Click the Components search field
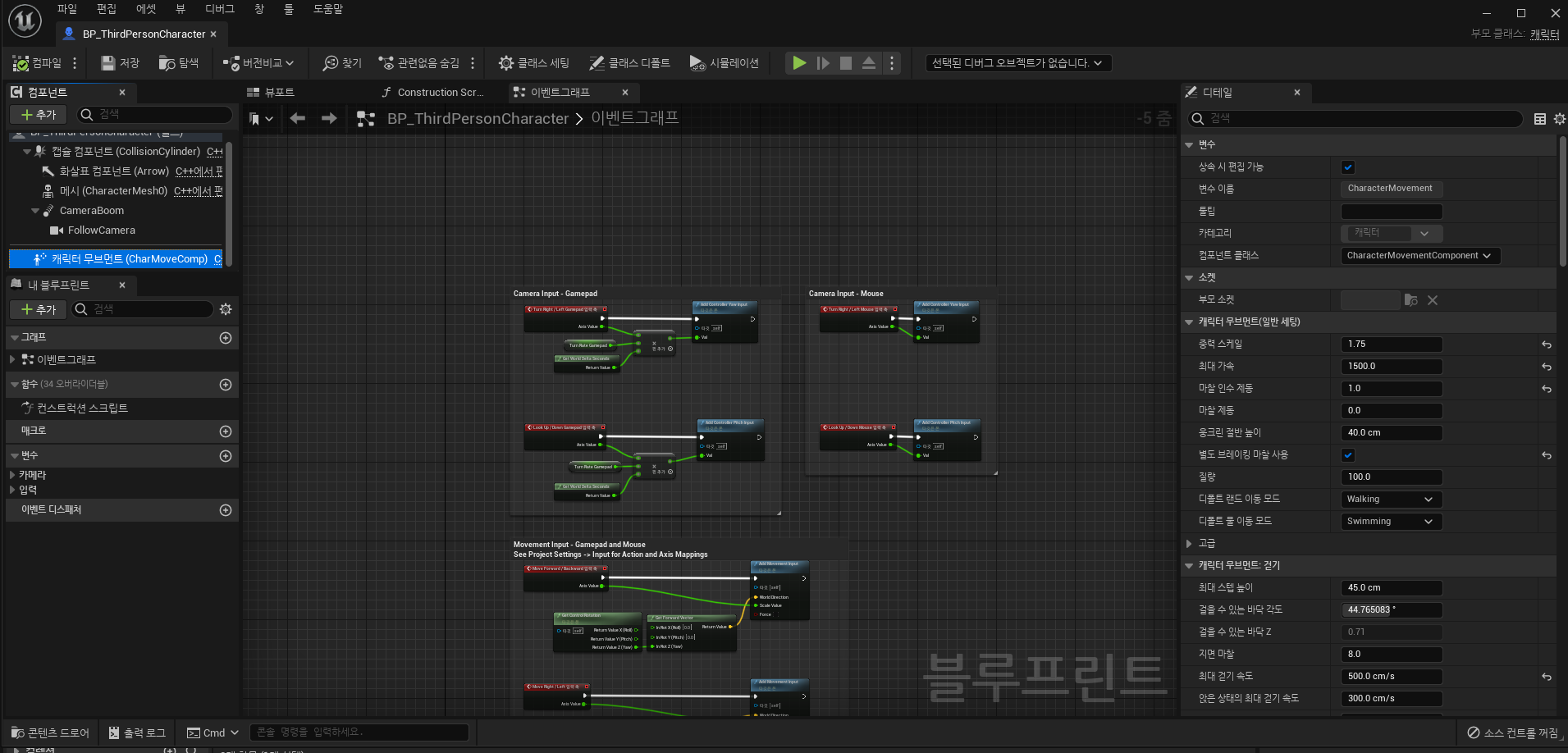Image resolution: width=1568 pixels, height=753 pixels. click(x=156, y=115)
